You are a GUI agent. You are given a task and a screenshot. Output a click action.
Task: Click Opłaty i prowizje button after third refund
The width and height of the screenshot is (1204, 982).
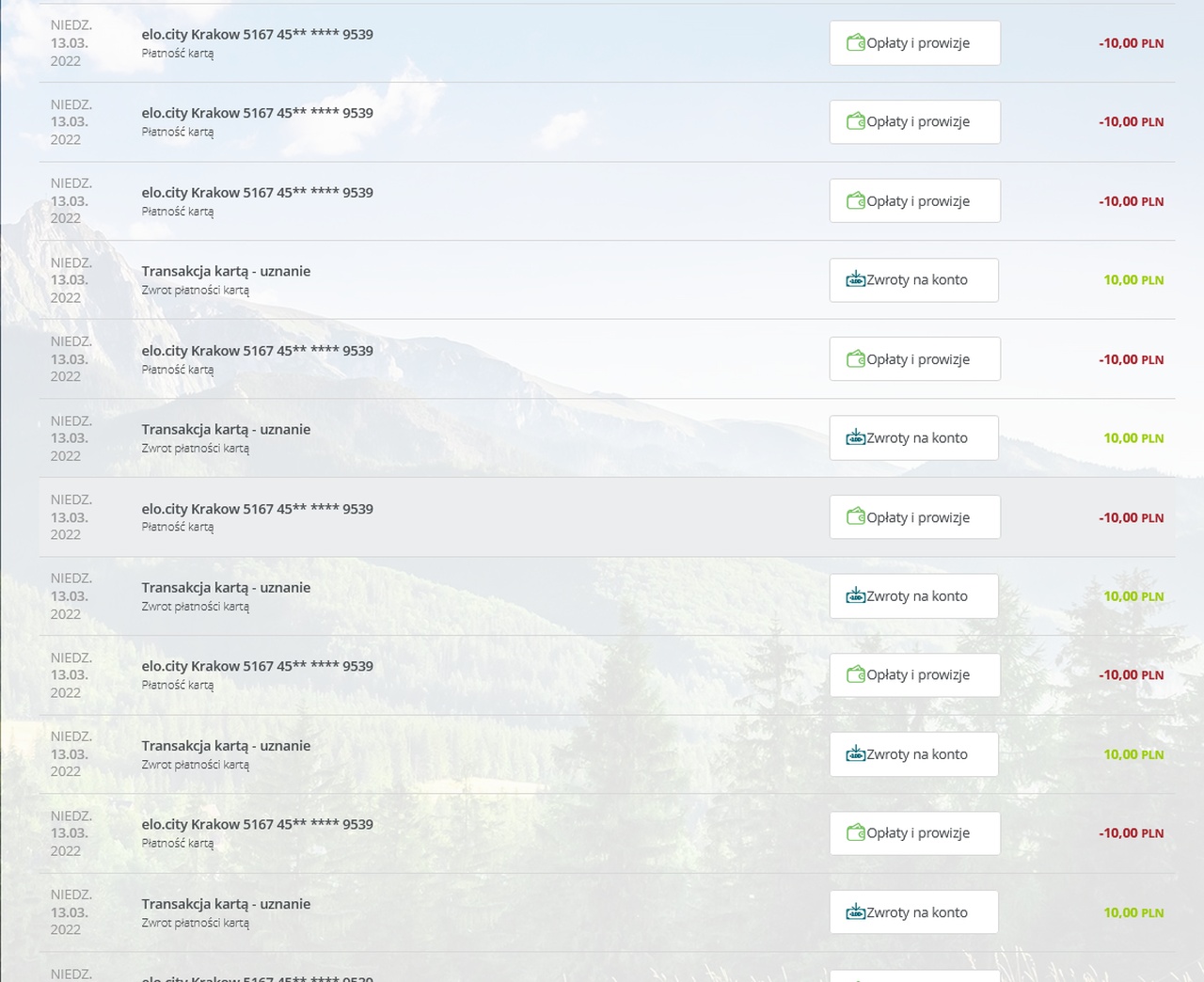pyautogui.click(x=914, y=675)
